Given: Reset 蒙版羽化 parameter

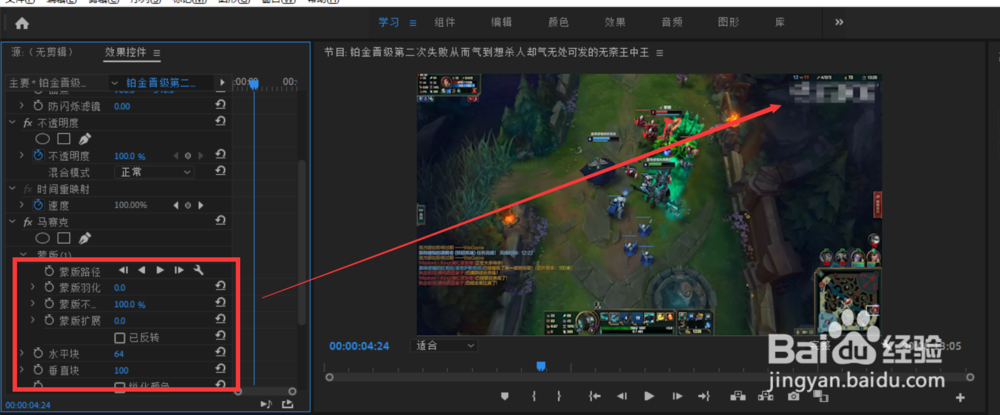Looking at the screenshot, I should [221, 287].
